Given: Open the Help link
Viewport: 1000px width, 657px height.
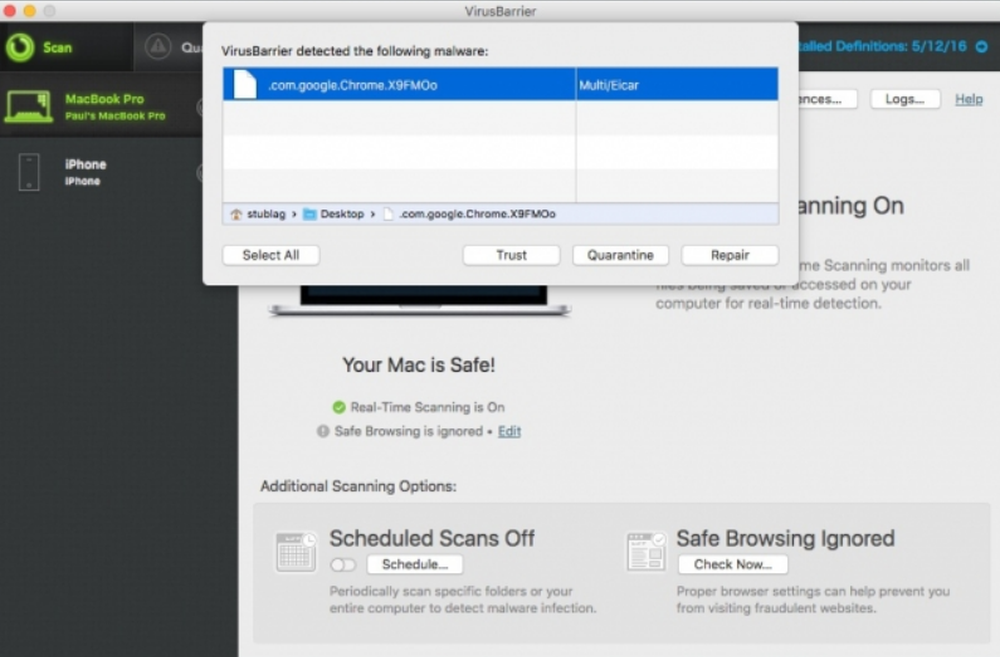Looking at the screenshot, I should [x=969, y=99].
